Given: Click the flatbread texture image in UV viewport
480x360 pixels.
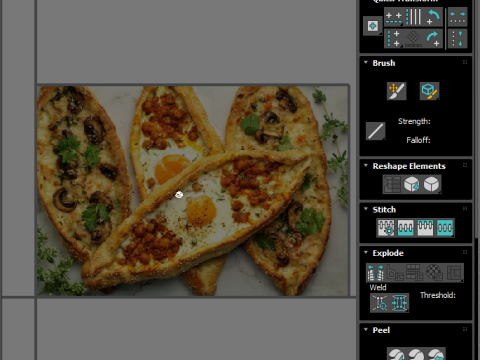Looking at the screenshot, I should [x=193, y=190].
